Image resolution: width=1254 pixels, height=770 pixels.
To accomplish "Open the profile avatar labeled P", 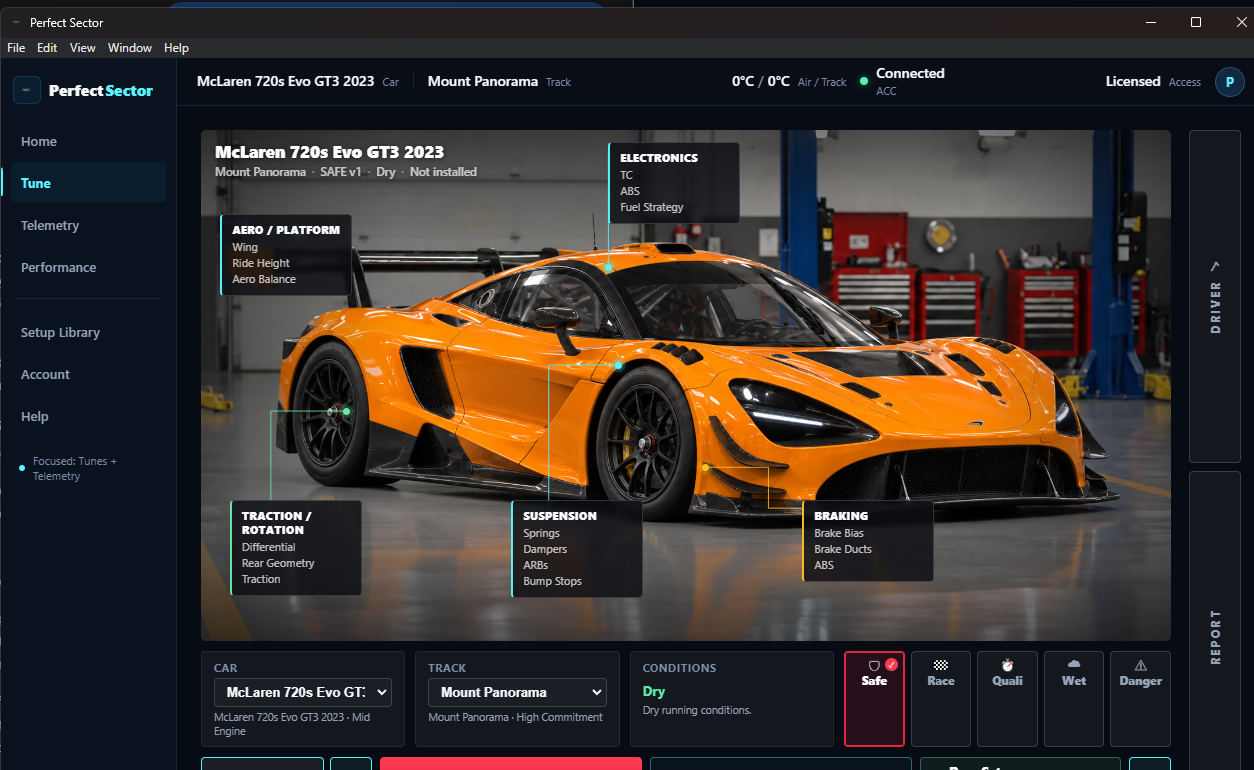I will pyautogui.click(x=1229, y=82).
